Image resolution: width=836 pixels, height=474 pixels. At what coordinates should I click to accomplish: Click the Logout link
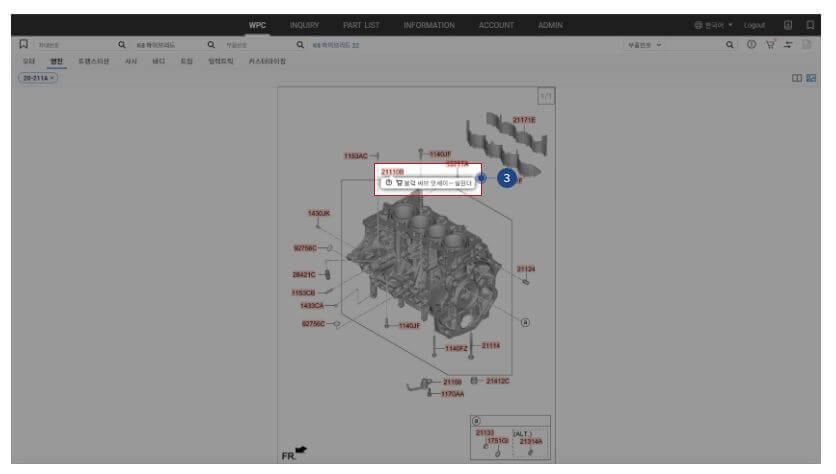pyautogui.click(x=754, y=25)
